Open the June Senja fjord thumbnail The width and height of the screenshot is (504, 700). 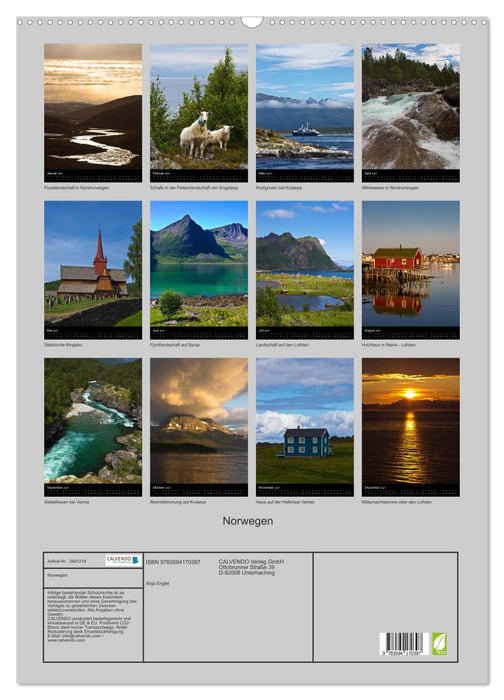point(199,270)
